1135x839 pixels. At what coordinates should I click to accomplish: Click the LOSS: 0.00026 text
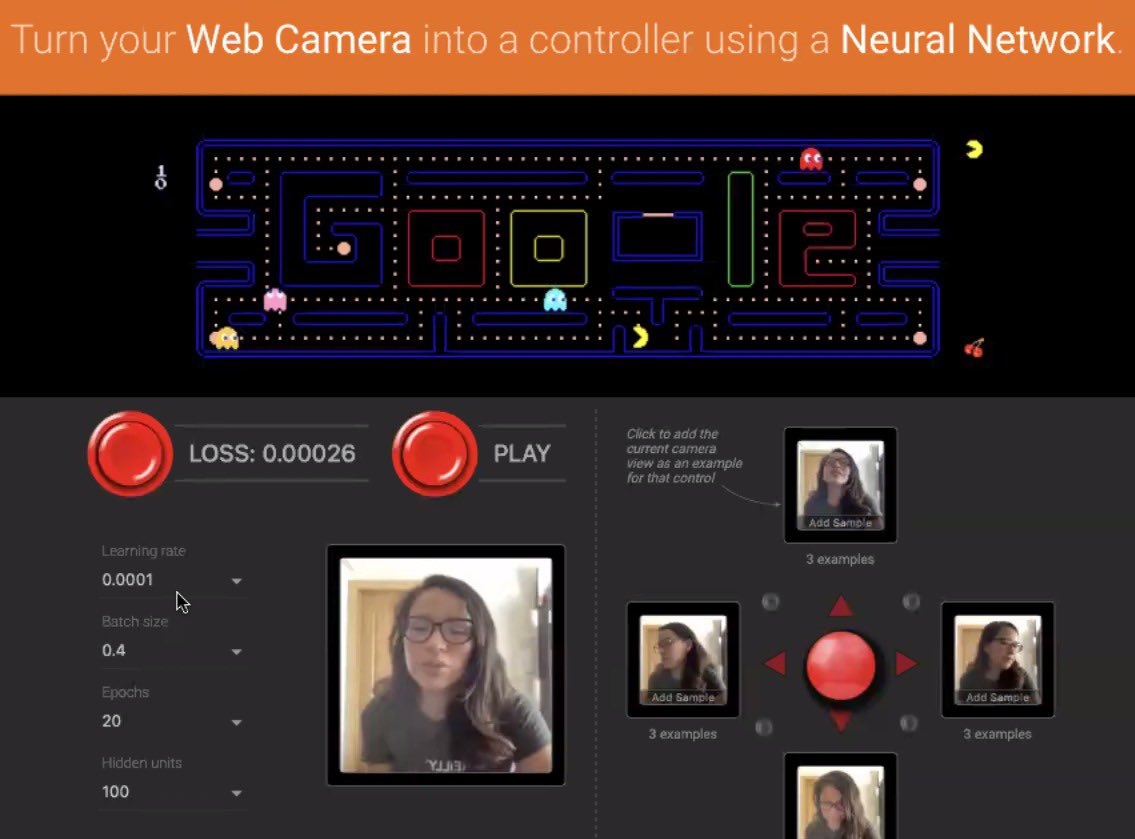pos(272,454)
